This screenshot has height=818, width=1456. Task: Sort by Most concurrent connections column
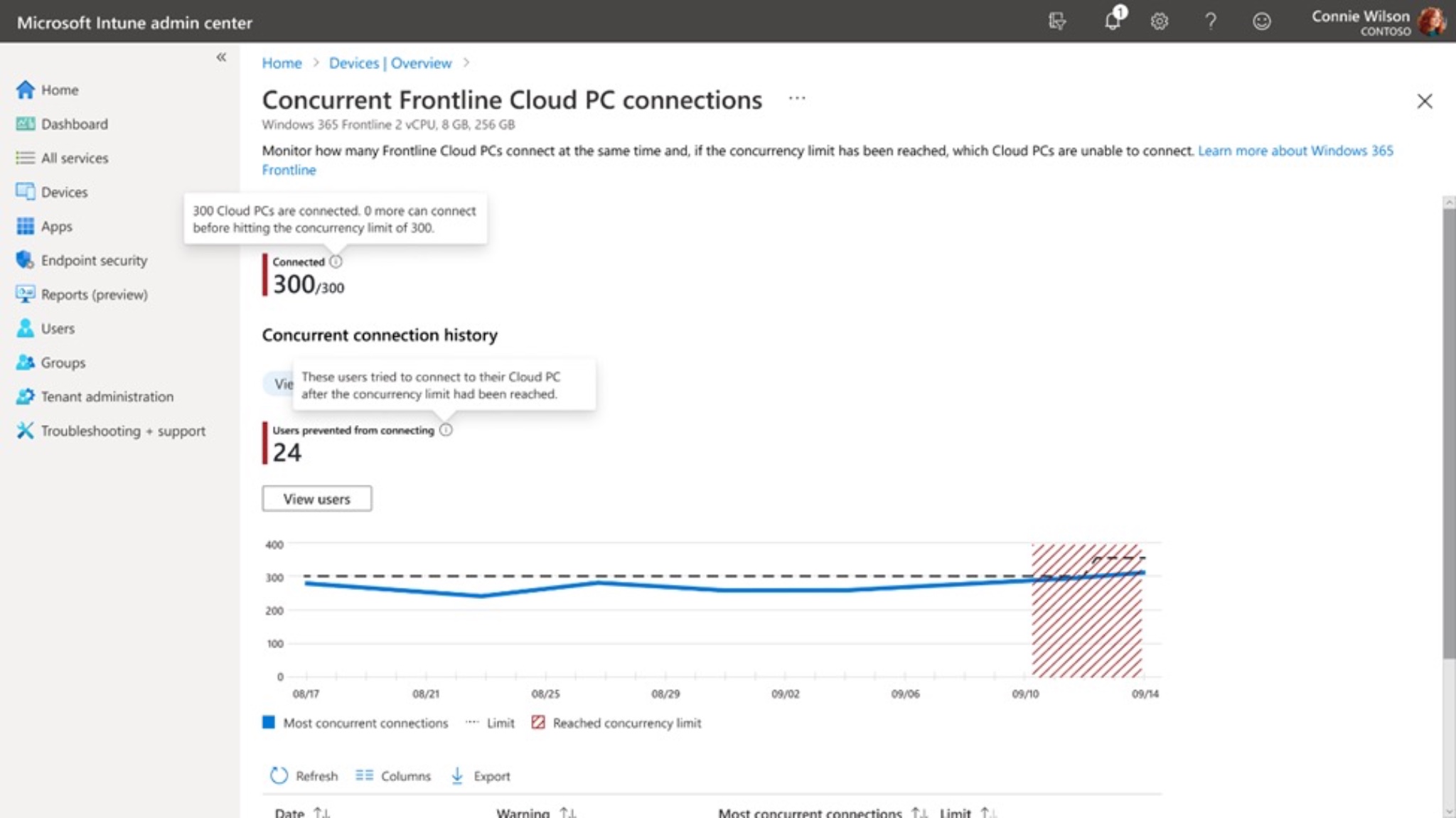pos(823,812)
